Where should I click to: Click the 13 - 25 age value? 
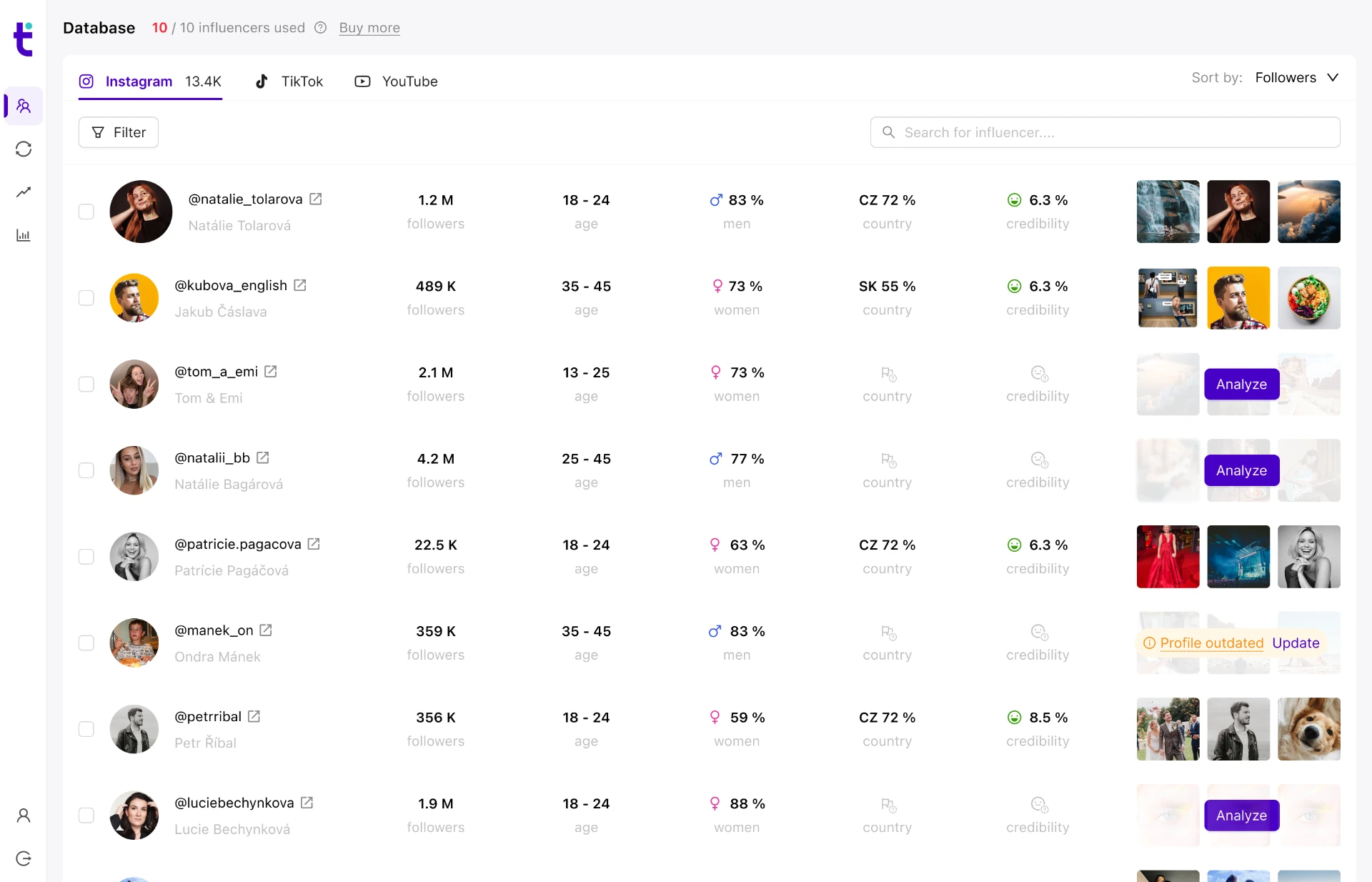click(586, 372)
